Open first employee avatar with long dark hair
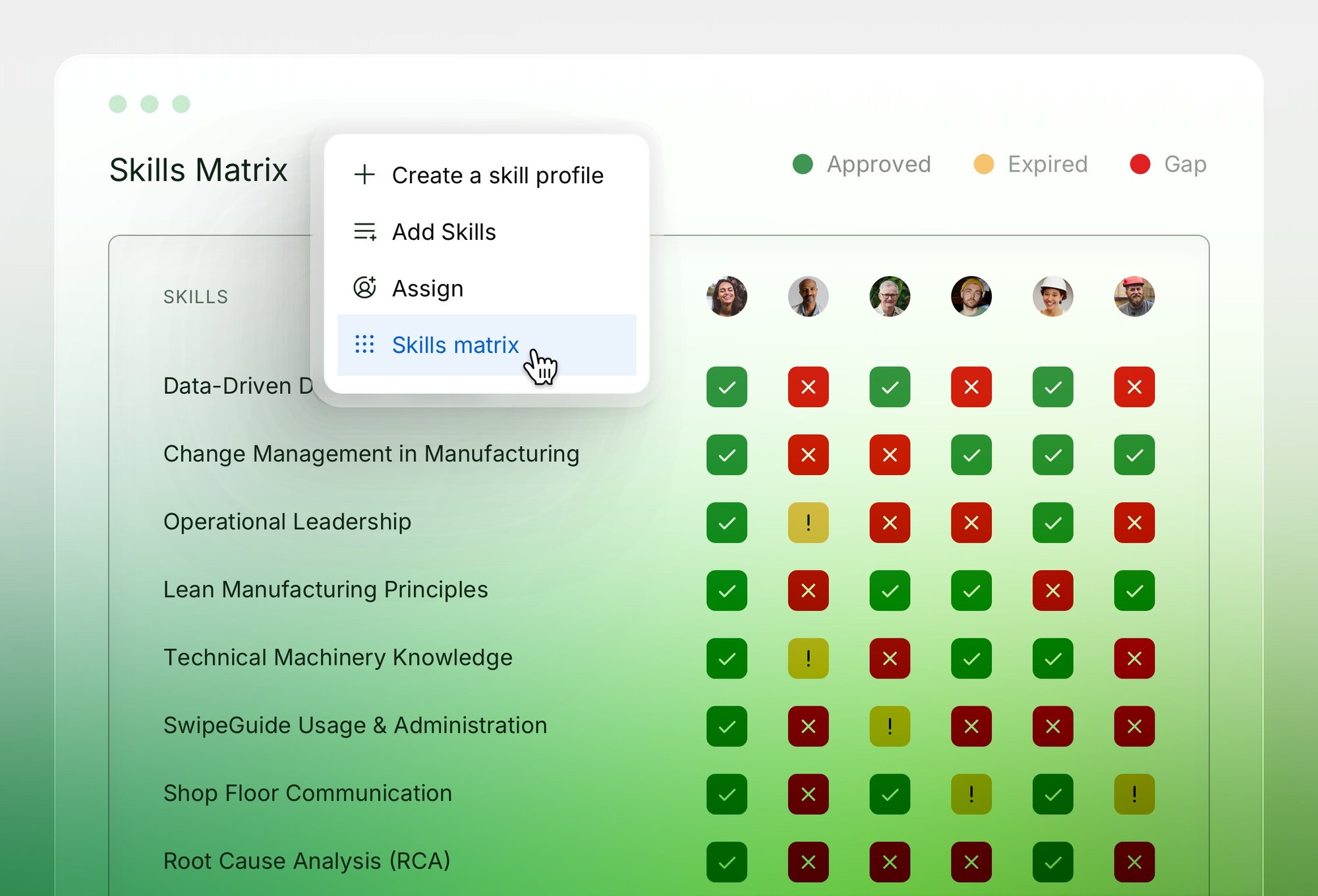The width and height of the screenshot is (1318, 896). (x=727, y=296)
